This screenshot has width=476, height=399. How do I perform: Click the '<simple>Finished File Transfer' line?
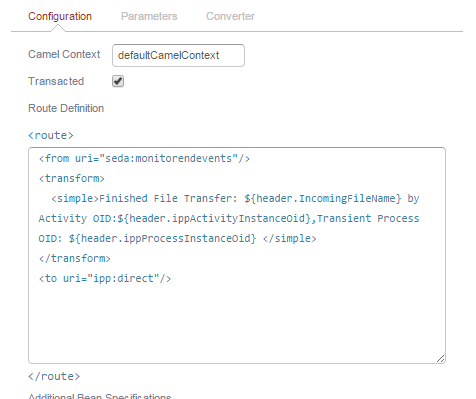pyautogui.click(x=235, y=198)
